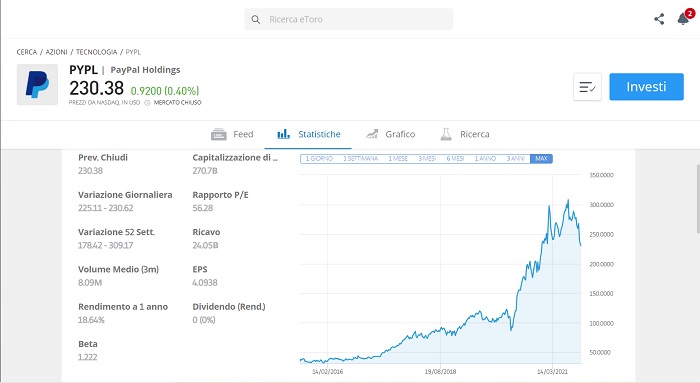
Task: Click the 19/08/2018 chart date label
Action: coord(440,371)
